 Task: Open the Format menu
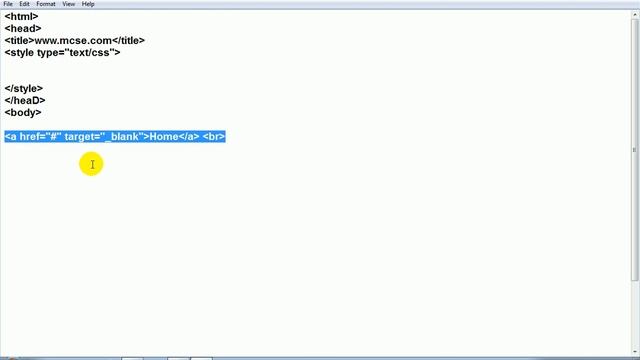[46, 4]
